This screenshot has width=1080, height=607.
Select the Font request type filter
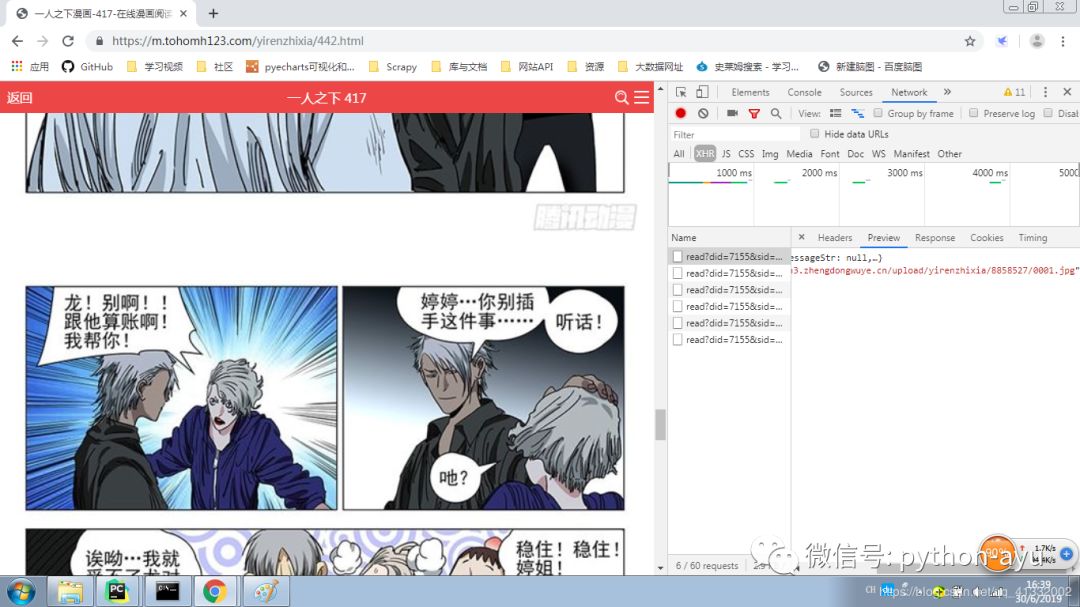830,154
